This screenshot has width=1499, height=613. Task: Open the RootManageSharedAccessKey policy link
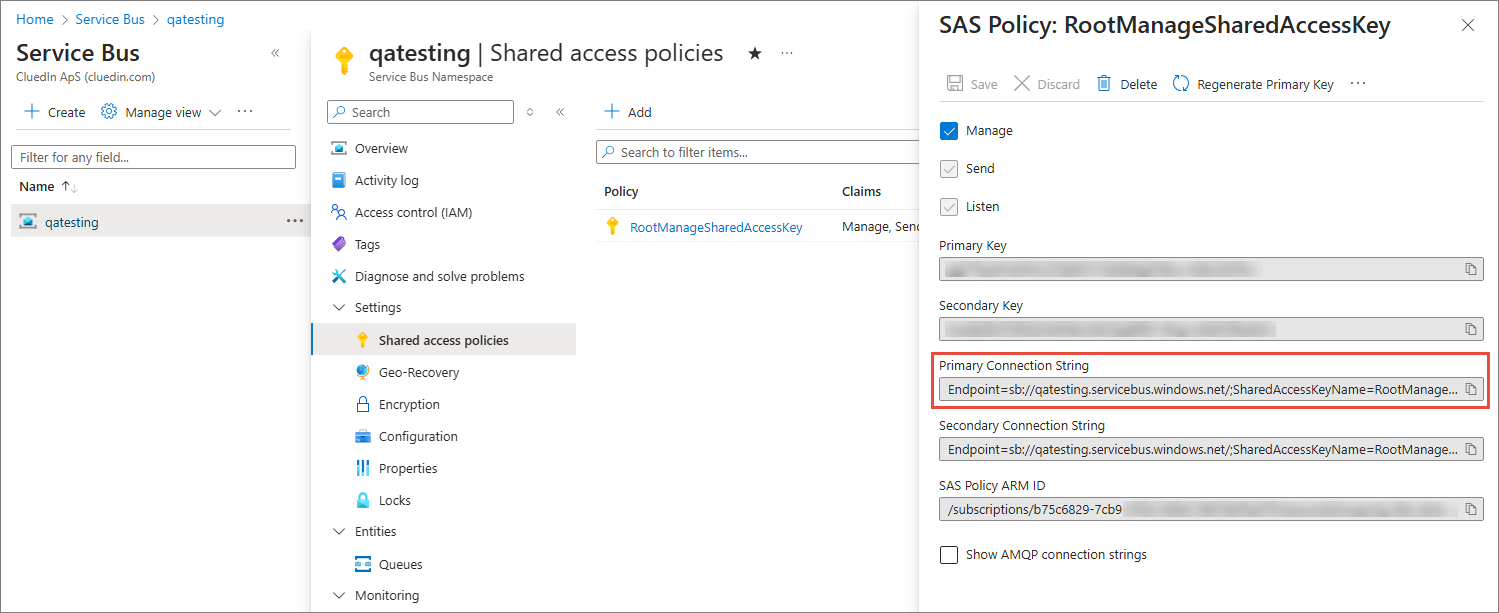point(715,227)
